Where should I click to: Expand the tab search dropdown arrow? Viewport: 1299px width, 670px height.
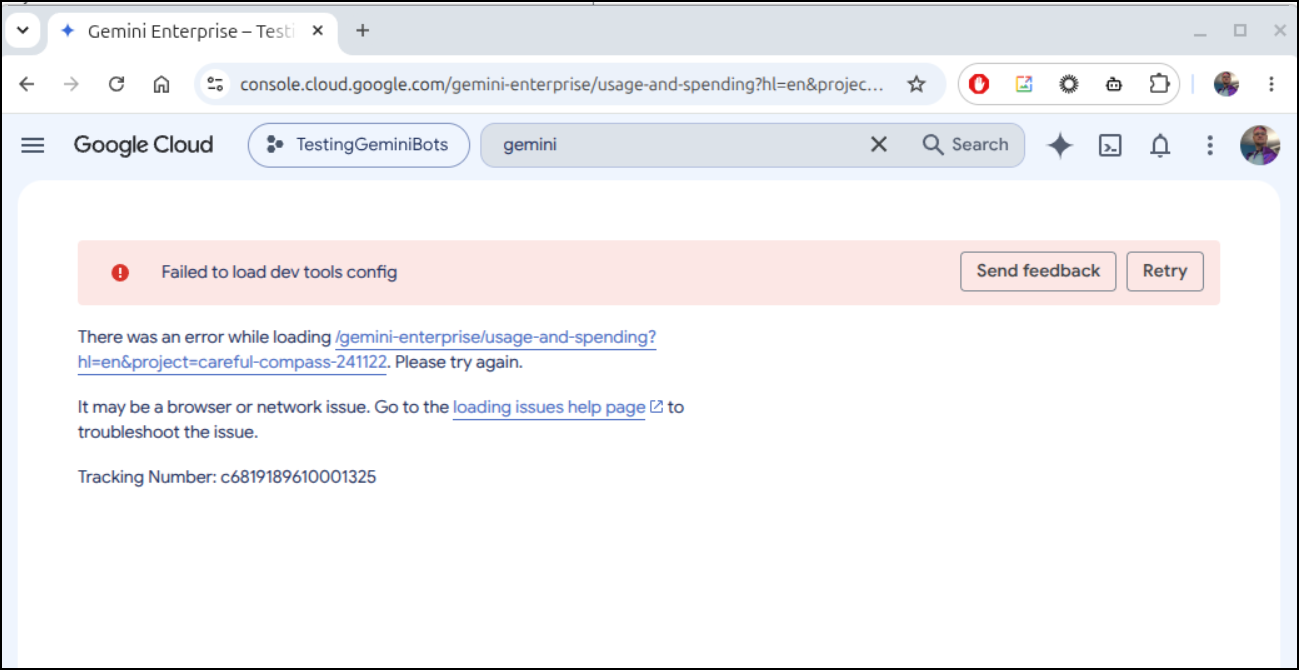[22, 30]
